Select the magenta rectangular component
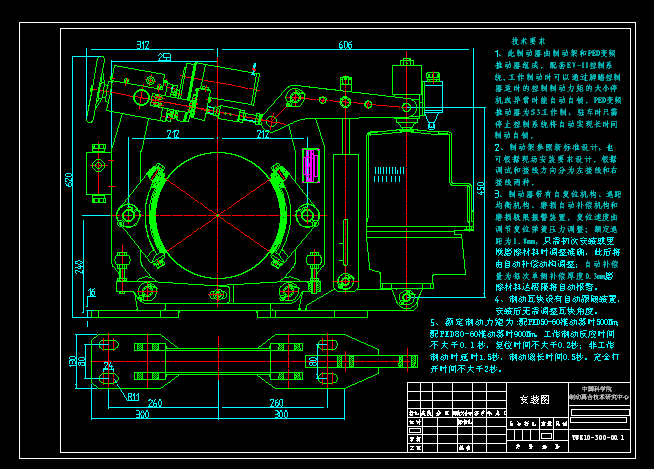The height and width of the screenshot is (469, 654). pos(309,164)
